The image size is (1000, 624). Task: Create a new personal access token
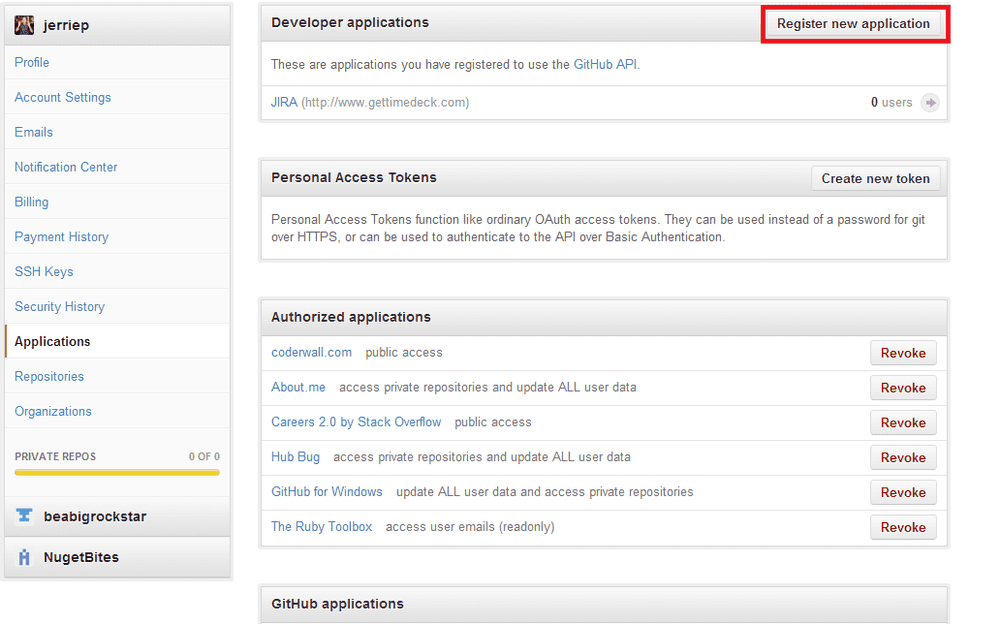click(875, 179)
